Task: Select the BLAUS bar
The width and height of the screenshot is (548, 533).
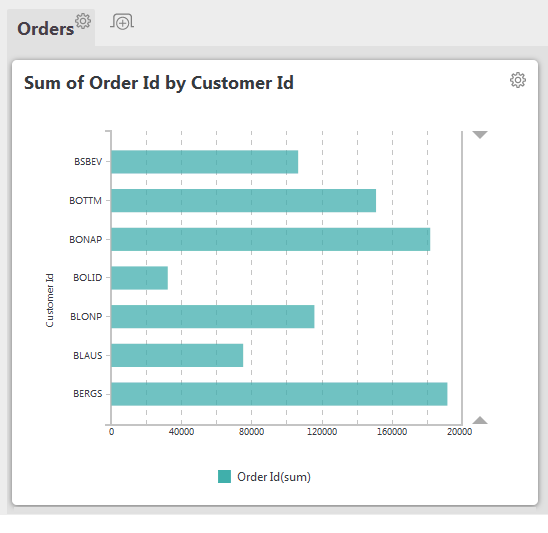Action: [177, 355]
